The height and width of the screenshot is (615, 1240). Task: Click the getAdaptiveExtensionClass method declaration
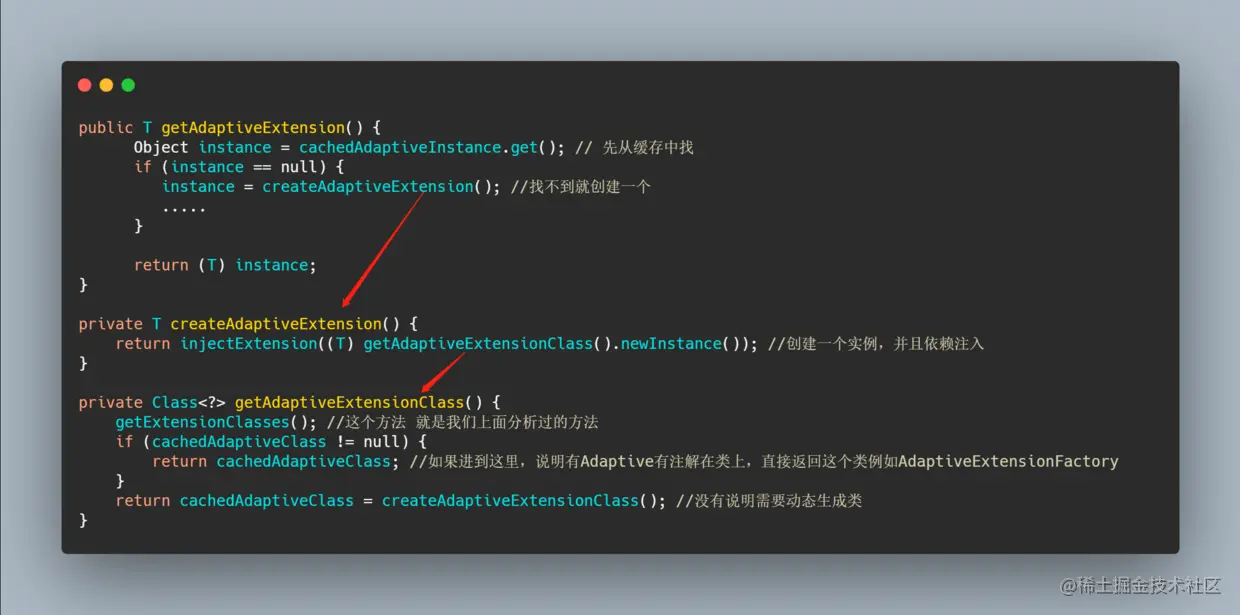coord(349,402)
